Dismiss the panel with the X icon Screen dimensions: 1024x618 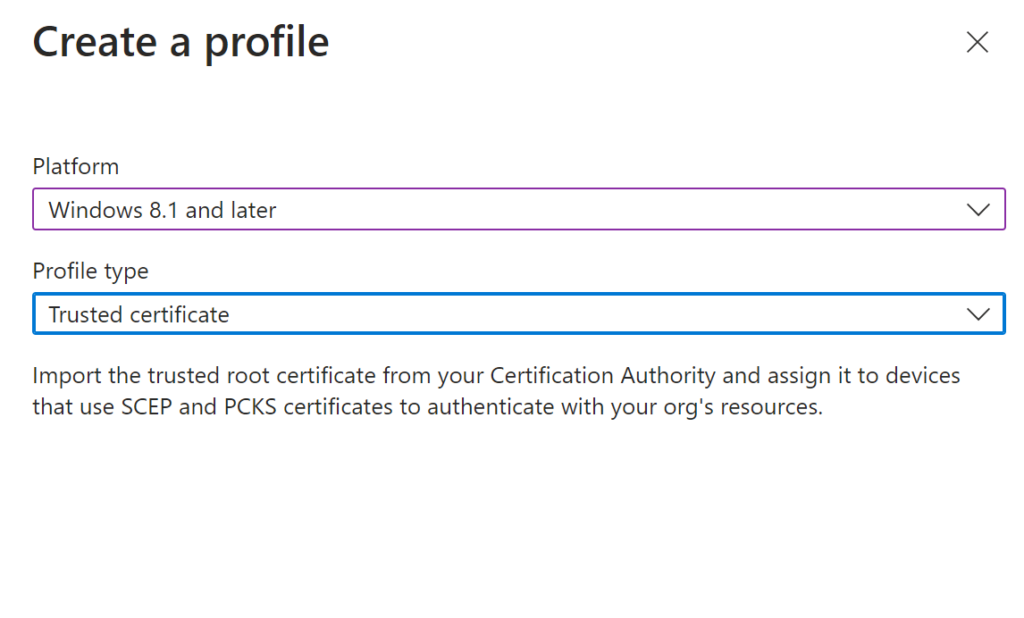tap(977, 42)
